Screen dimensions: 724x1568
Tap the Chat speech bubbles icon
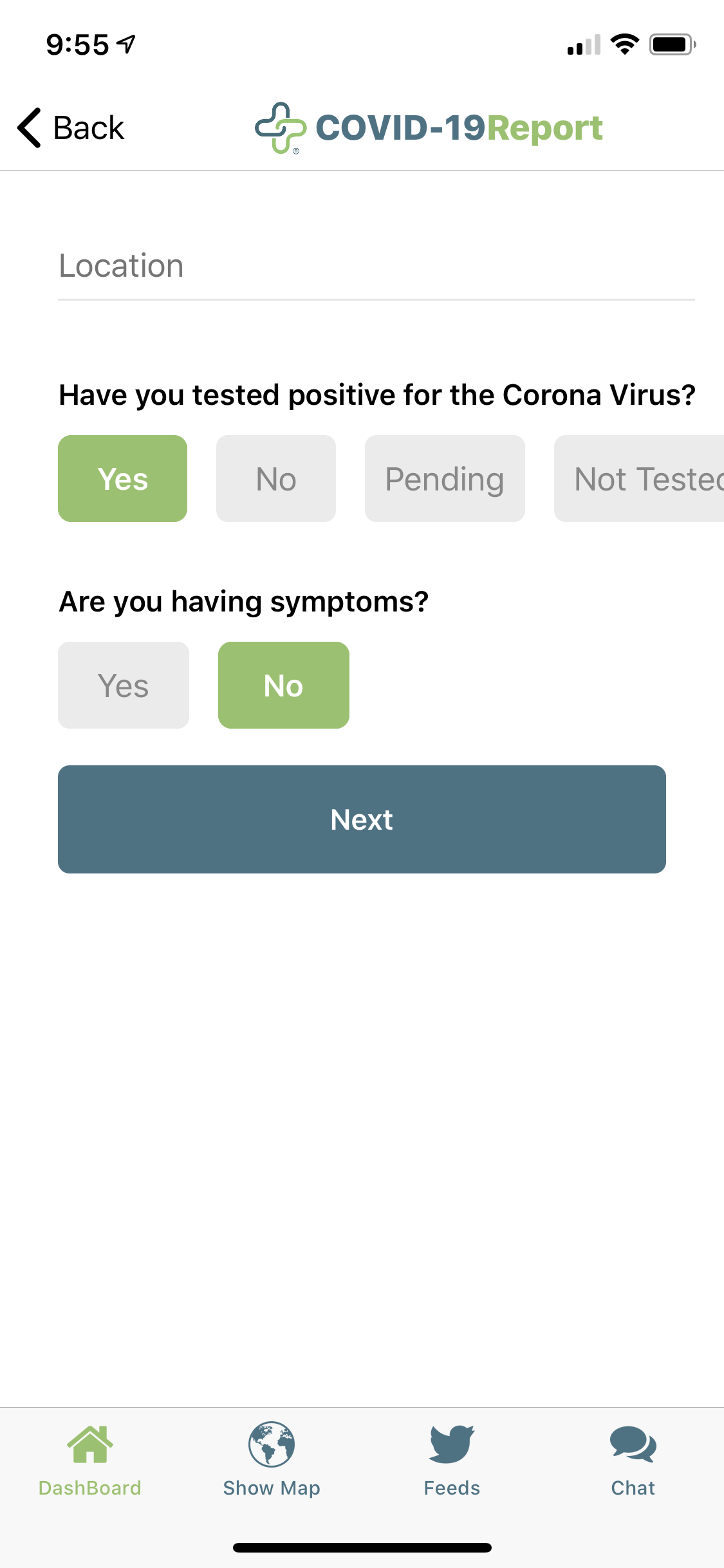coord(633,1444)
